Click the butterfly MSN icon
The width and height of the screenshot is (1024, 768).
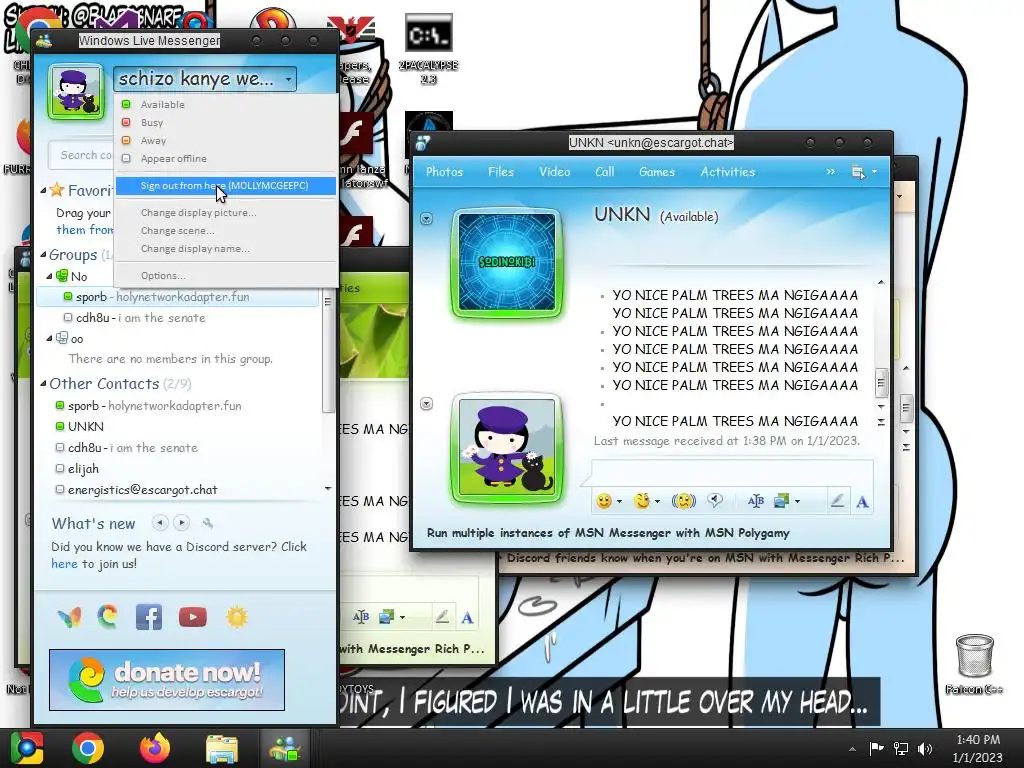[x=69, y=617]
